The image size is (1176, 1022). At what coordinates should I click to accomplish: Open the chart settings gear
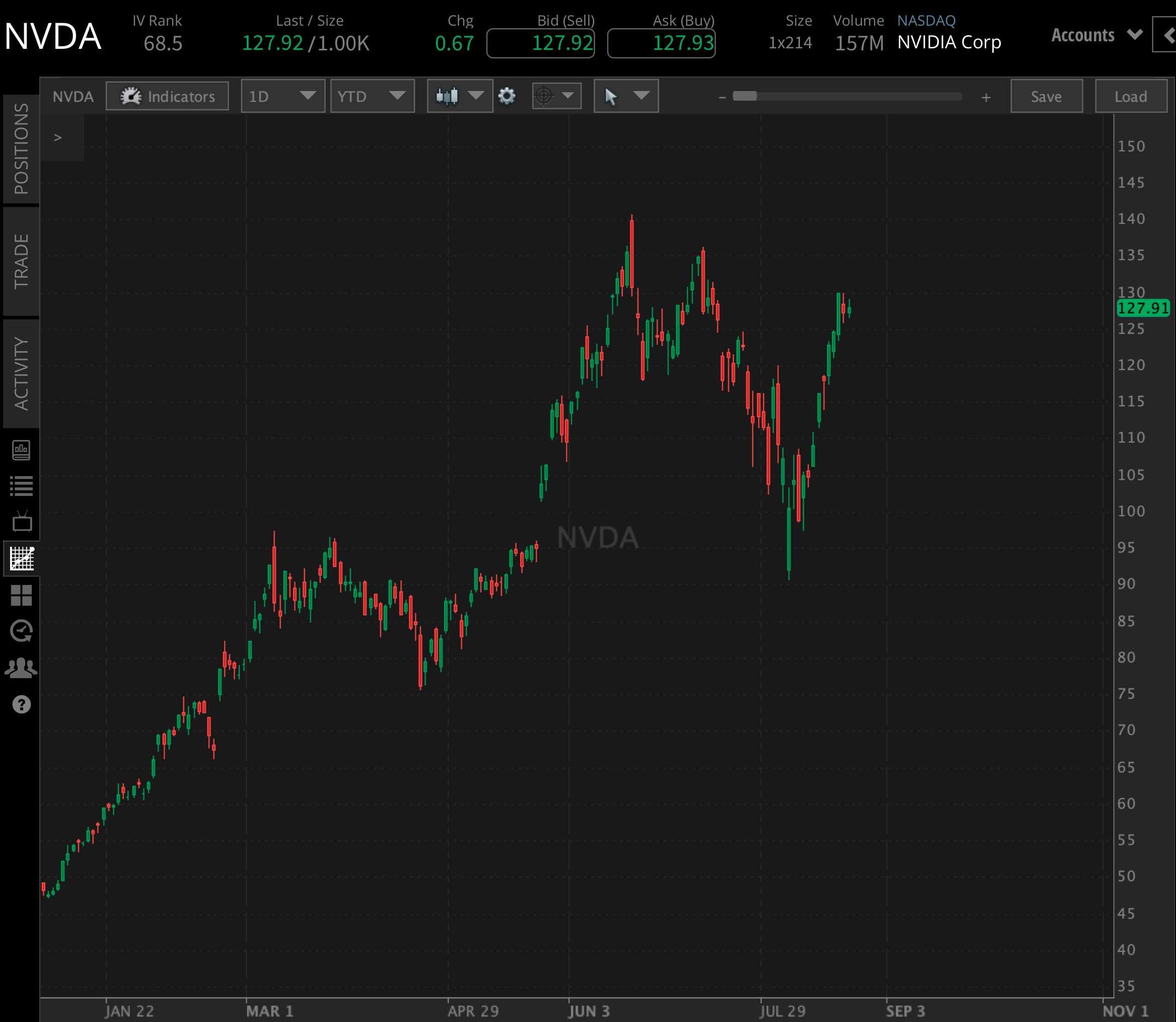[x=506, y=96]
